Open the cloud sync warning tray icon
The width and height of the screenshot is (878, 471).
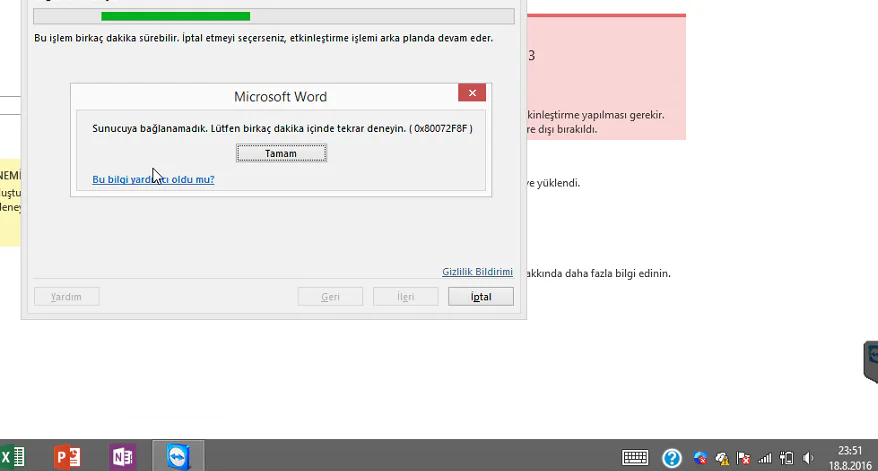(x=722, y=459)
